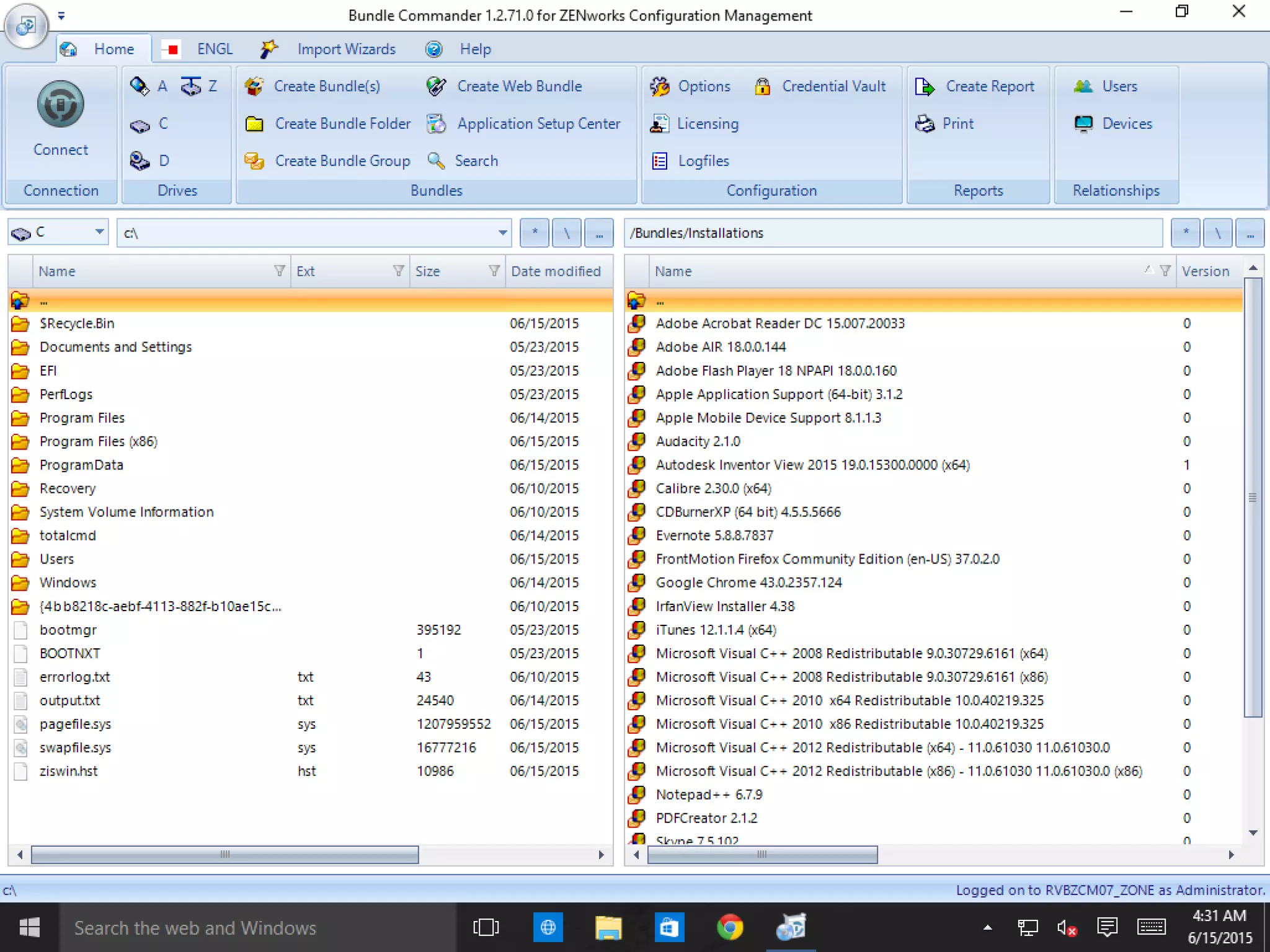Toggle the bundle Name column filter

click(x=1165, y=271)
